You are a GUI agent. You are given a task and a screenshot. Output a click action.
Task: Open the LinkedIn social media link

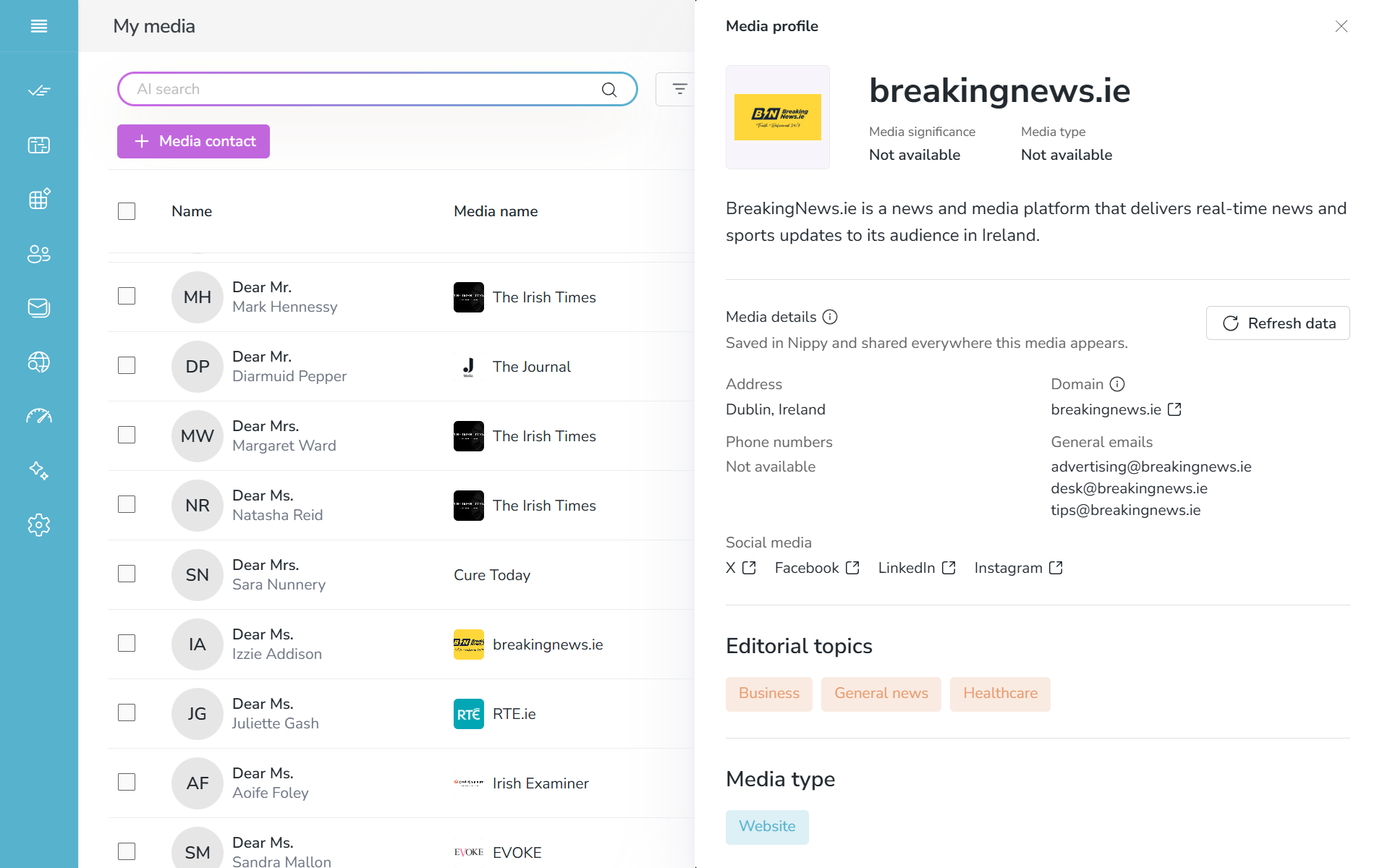pyautogui.click(x=917, y=568)
